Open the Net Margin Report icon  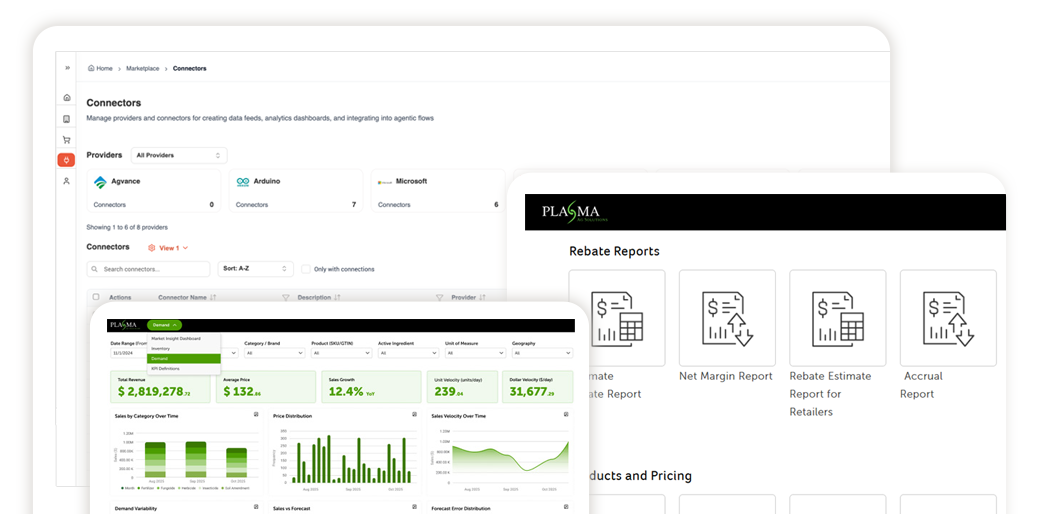726,317
